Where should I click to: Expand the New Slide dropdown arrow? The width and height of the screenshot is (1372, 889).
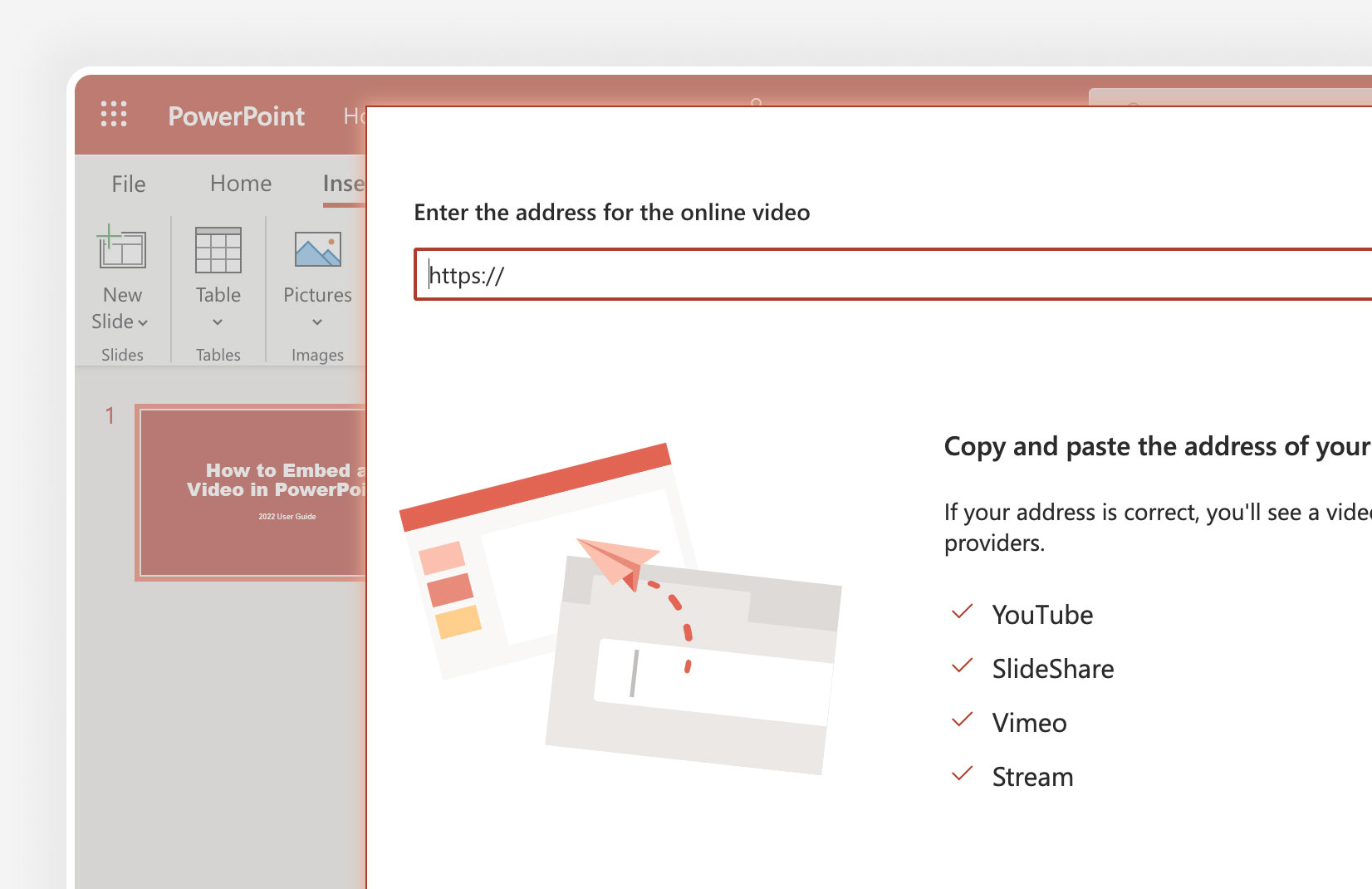(143, 323)
